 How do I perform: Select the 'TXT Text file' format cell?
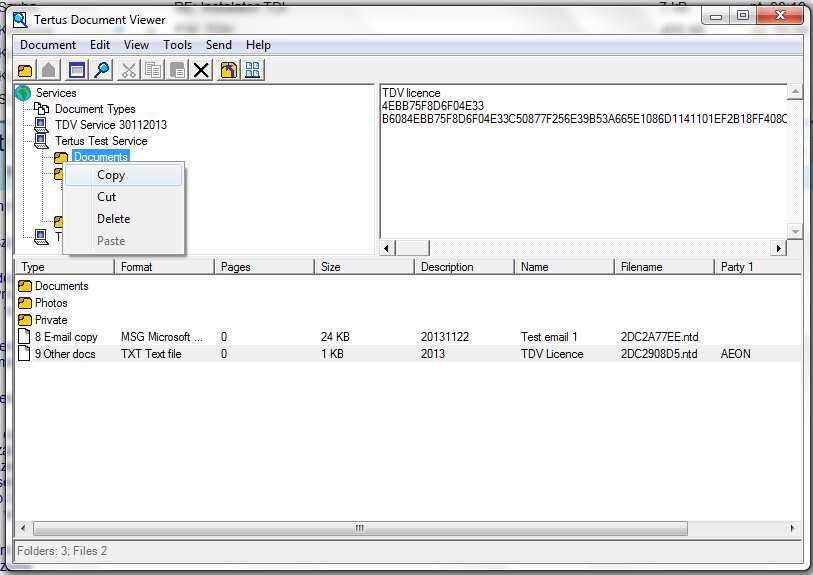tap(151, 354)
